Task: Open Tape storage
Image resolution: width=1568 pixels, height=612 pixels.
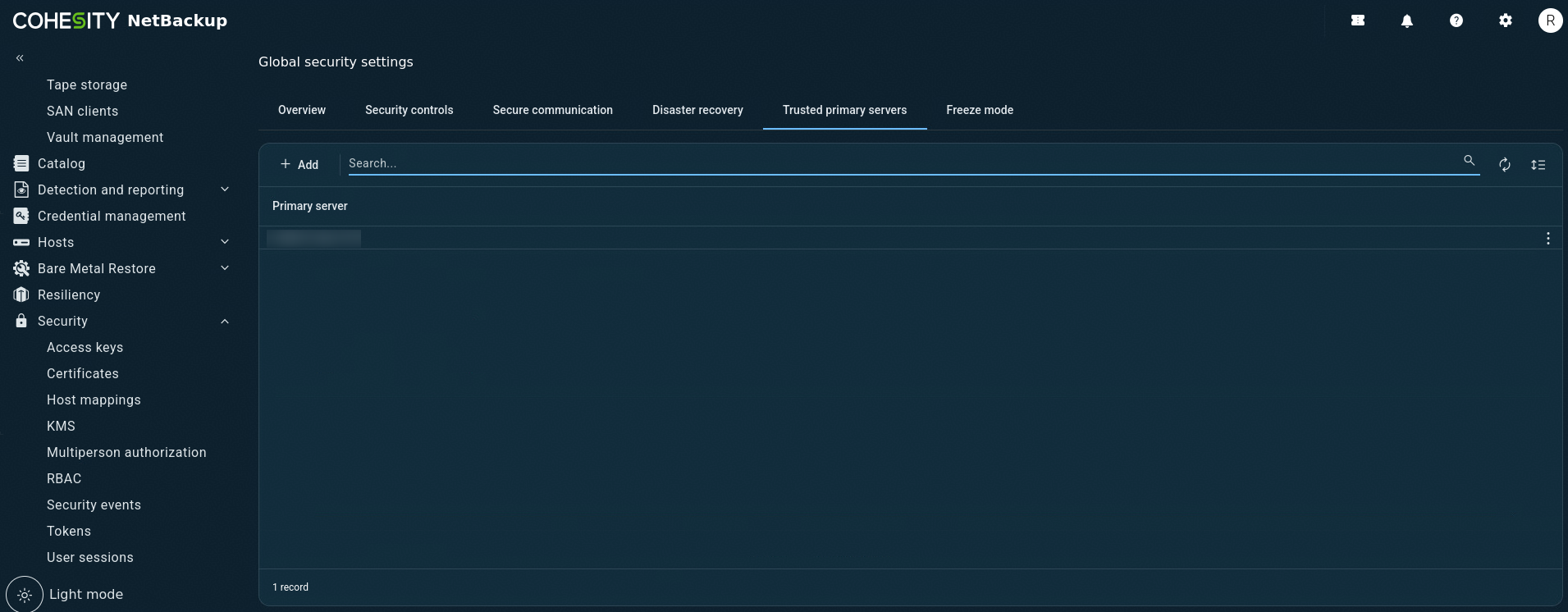Action: click(x=87, y=84)
